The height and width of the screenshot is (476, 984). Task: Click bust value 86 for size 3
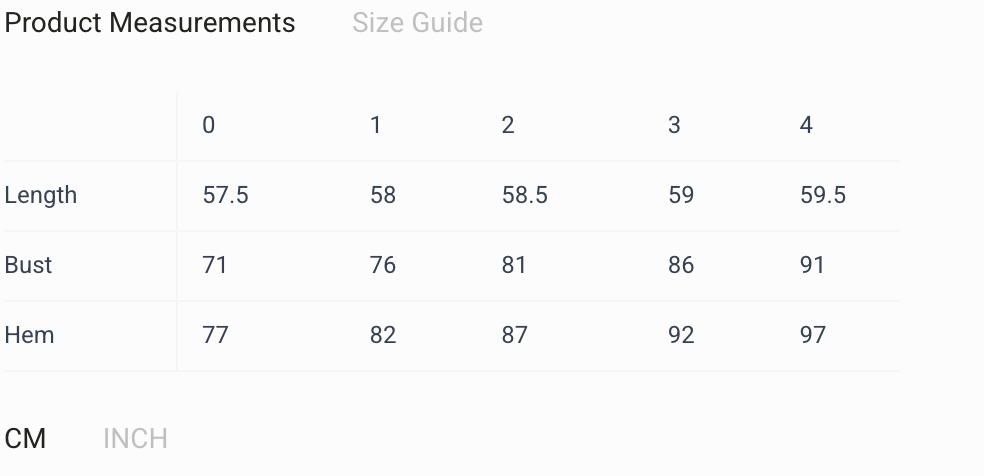[x=681, y=265]
